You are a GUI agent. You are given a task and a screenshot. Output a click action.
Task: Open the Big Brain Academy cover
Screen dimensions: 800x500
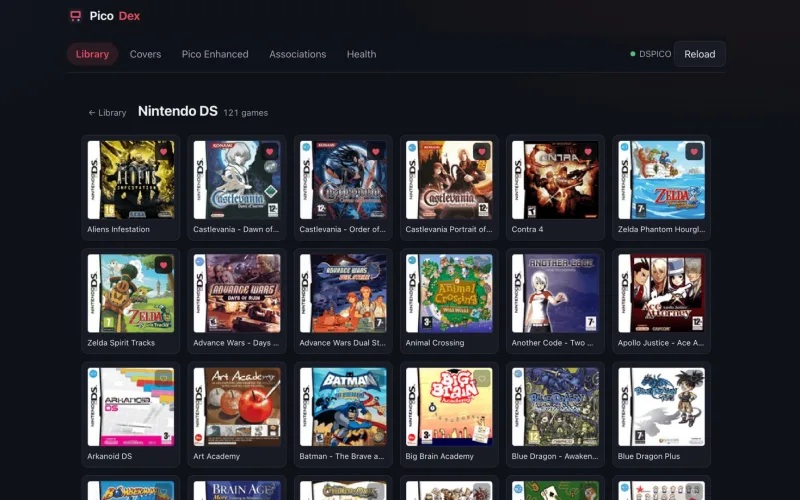(449, 406)
